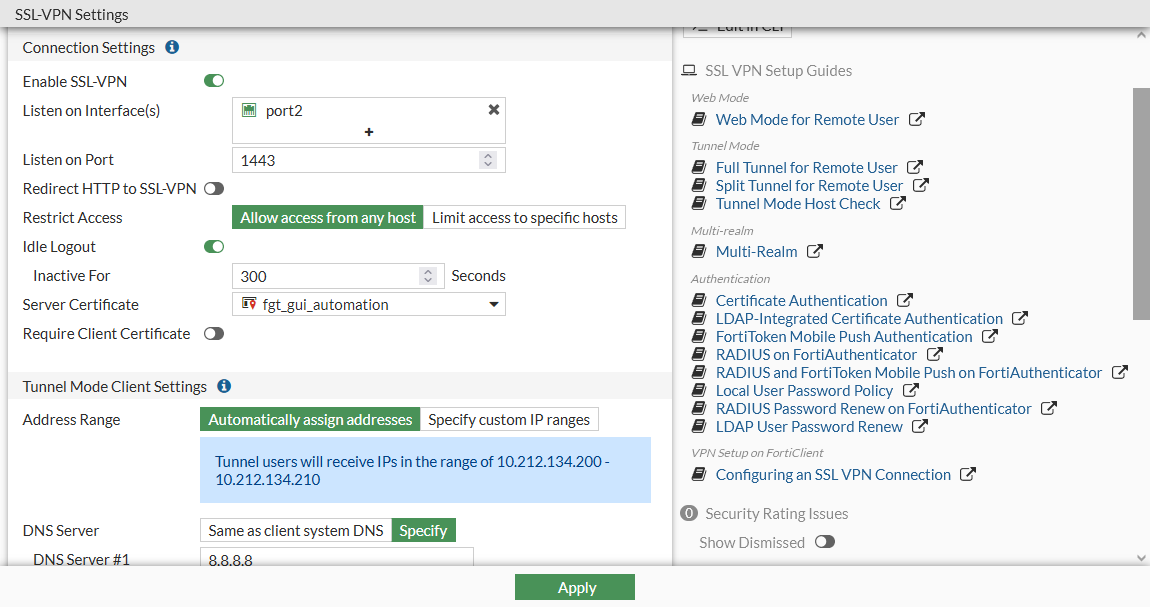Toggle the Show Dismissed switch
The height and width of the screenshot is (607, 1150).
[824, 542]
